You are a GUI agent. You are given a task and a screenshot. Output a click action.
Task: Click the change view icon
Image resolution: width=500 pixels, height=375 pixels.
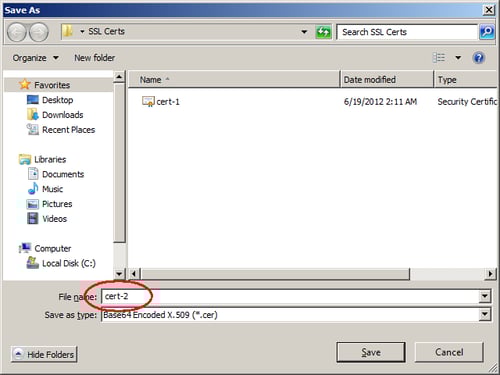click(439, 58)
